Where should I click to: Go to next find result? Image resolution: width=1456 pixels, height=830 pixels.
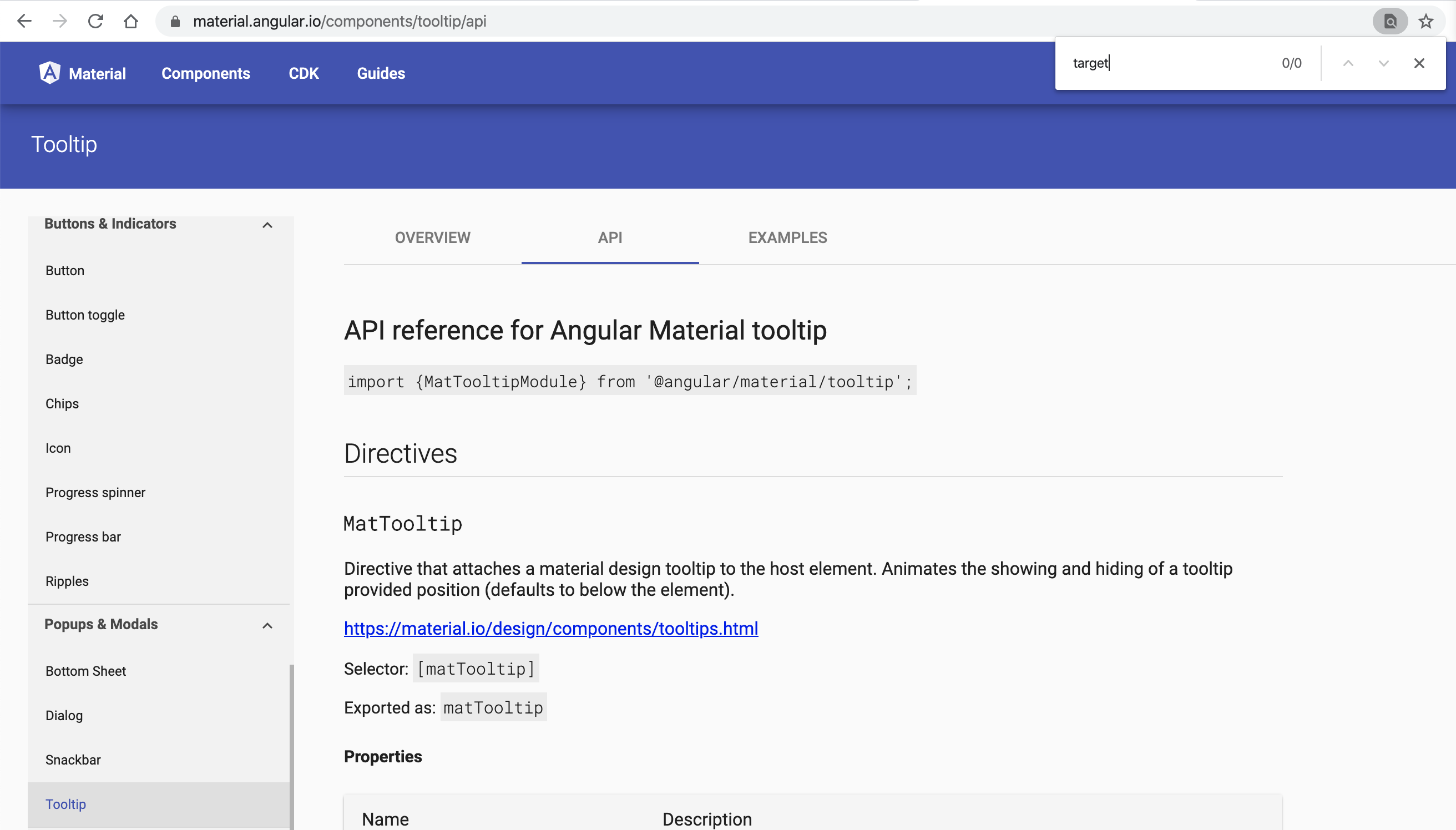1384,63
